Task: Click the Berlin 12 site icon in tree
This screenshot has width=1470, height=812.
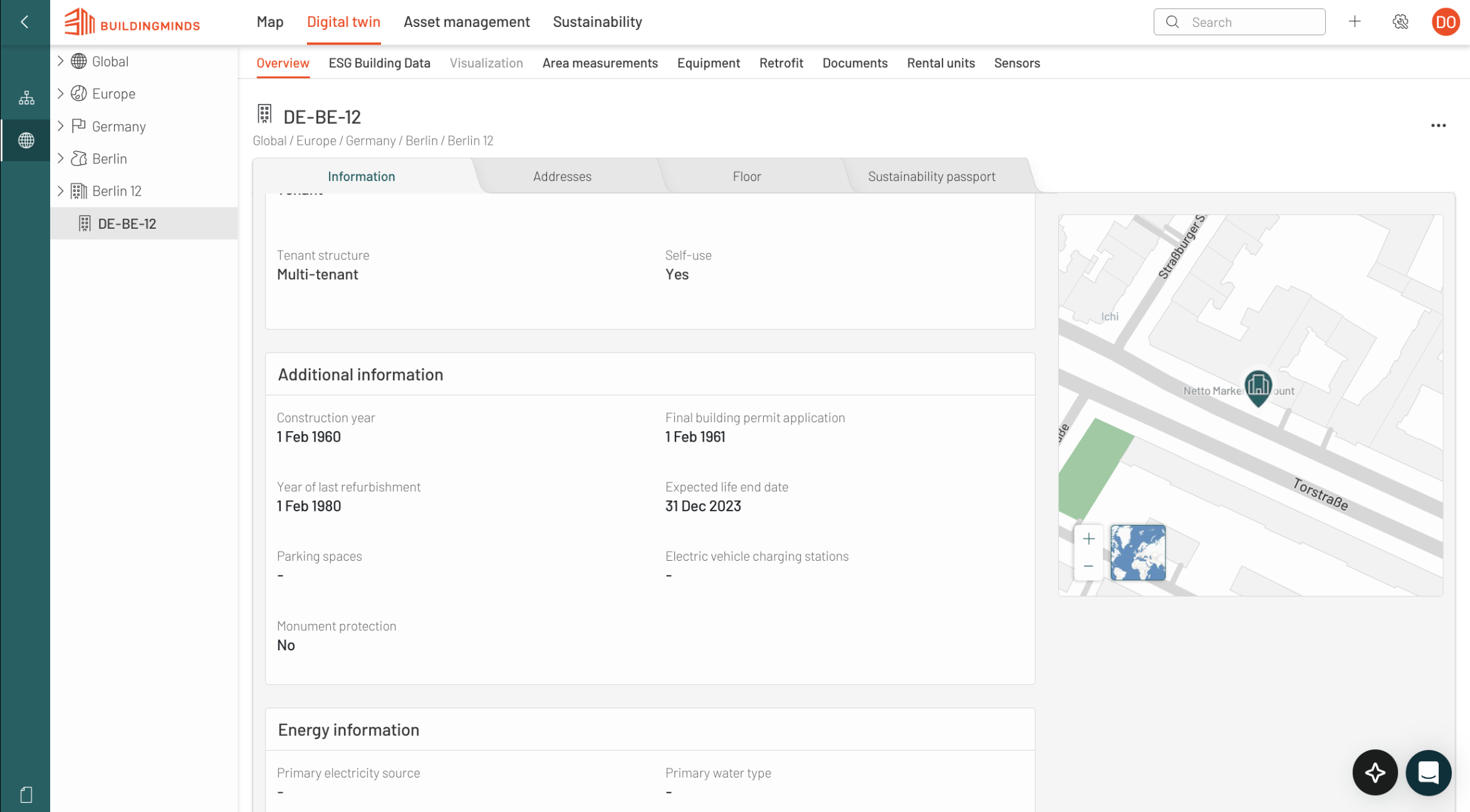Action: [78, 191]
